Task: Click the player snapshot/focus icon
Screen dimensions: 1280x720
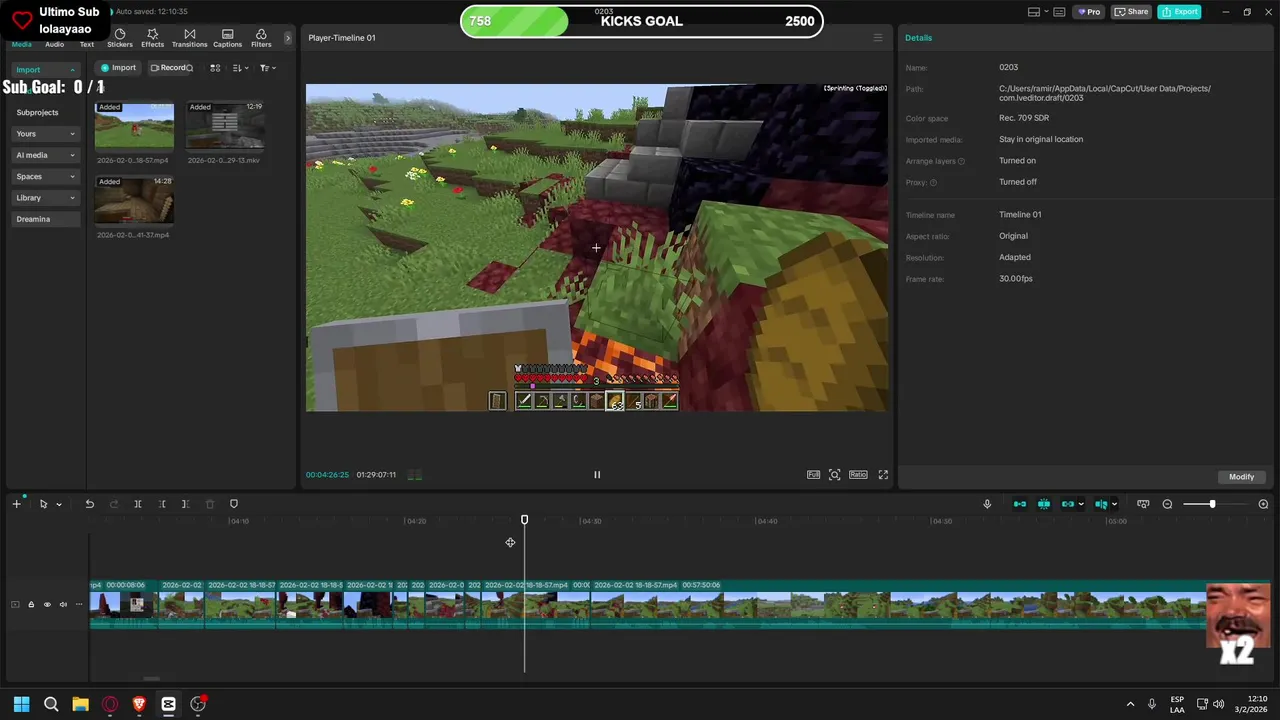Action: pos(835,475)
